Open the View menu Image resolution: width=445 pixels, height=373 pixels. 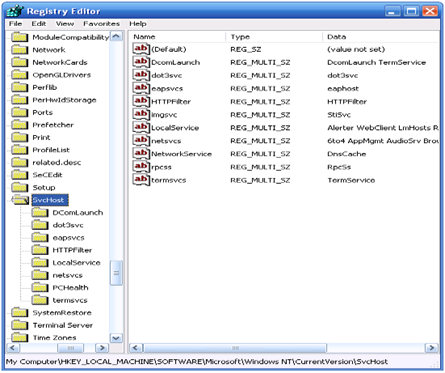(65, 24)
